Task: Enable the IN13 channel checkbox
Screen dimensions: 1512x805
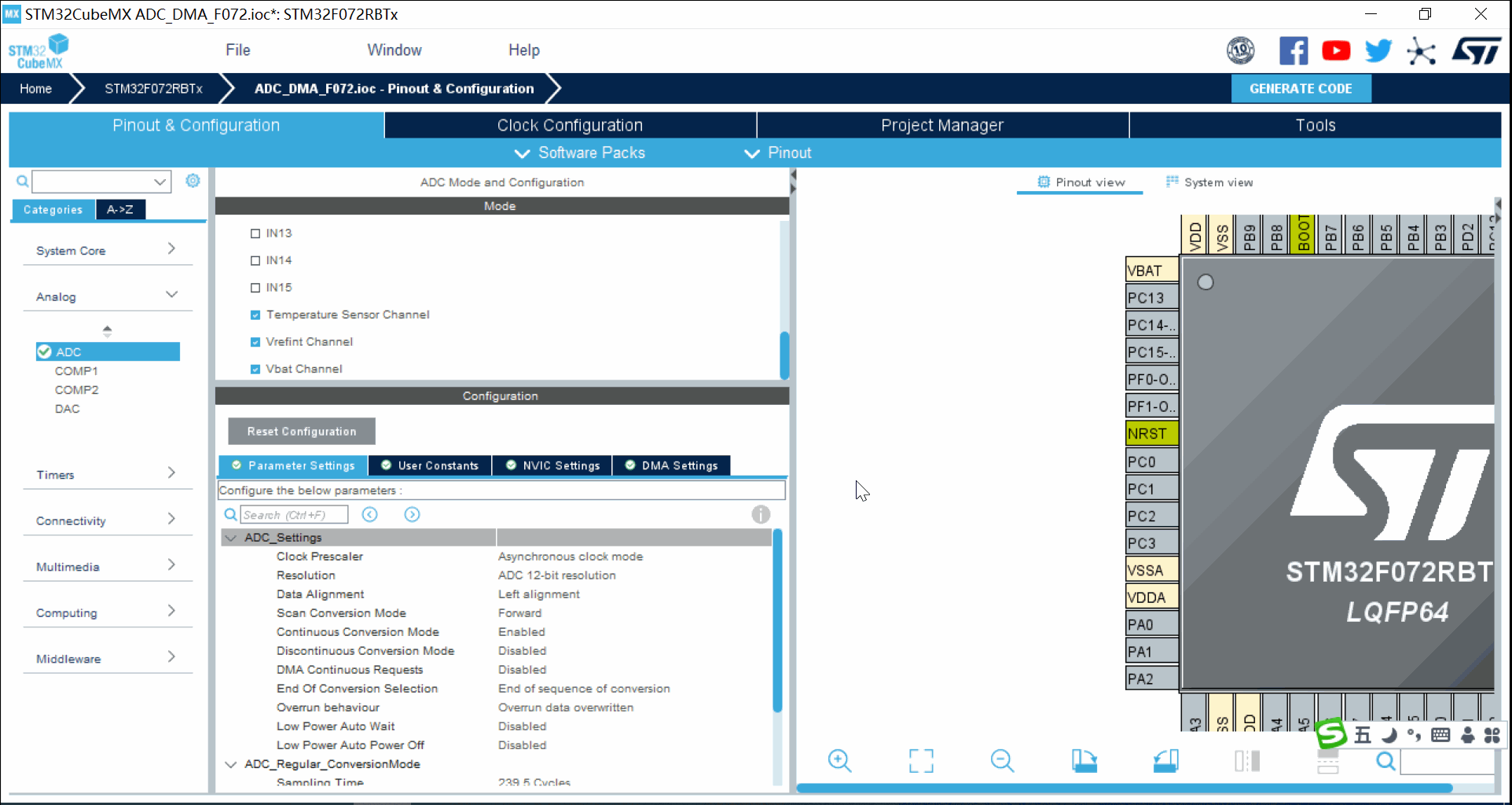Action: pyautogui.click(x=255, y=233)
